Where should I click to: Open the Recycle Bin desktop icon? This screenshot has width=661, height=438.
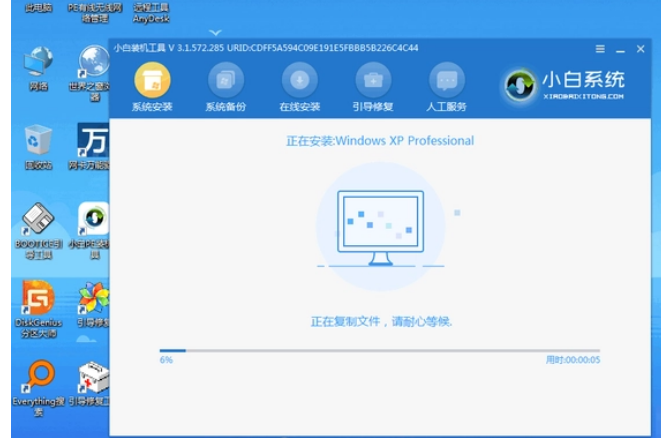(x=38, y=142)
